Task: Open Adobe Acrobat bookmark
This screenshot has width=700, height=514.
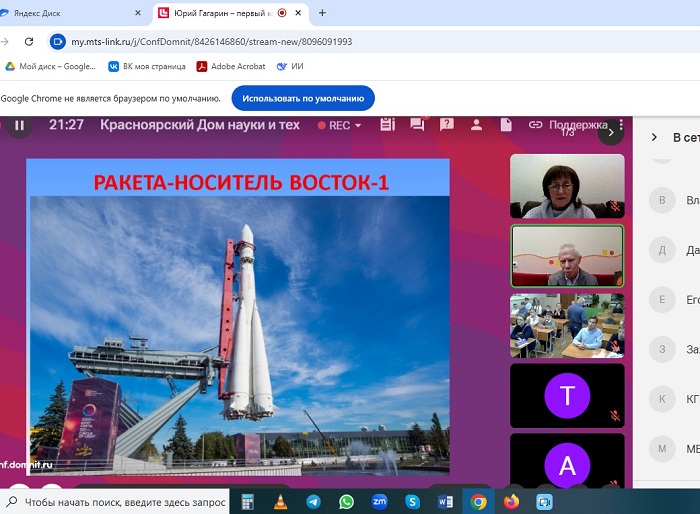Action: click(230, 66)
